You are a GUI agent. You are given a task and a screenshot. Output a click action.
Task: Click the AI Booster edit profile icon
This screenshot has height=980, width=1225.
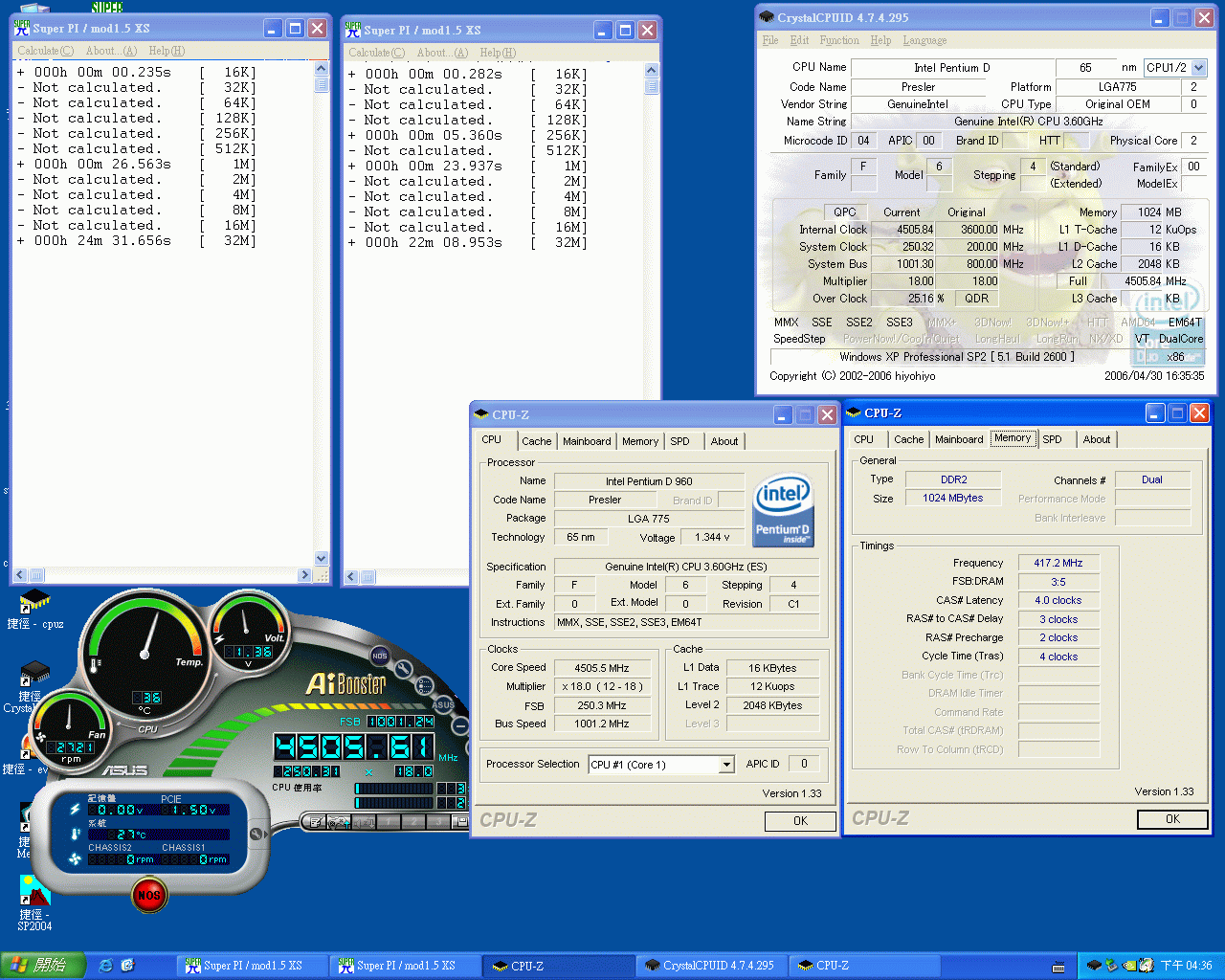click(314, 822)
